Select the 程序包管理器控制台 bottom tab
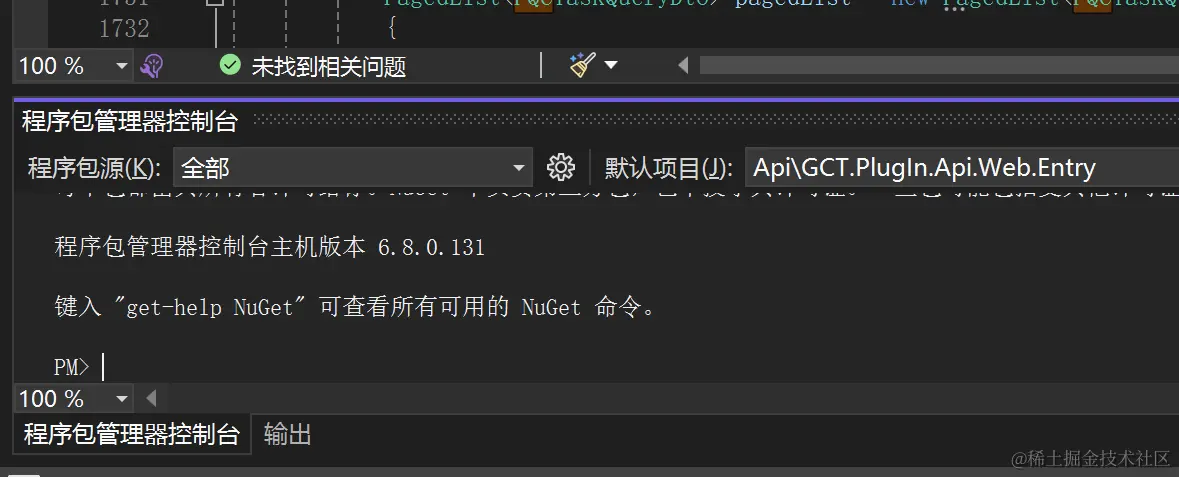The width and height of the screenshot is (1179, 477). click(132, 434)
